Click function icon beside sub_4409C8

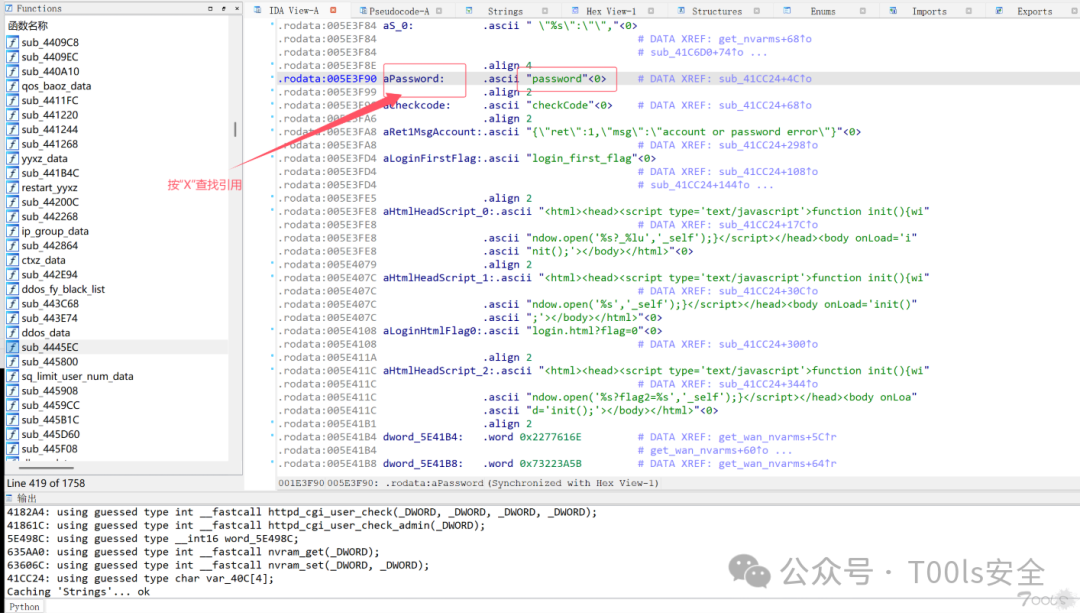tap(12, 42)
